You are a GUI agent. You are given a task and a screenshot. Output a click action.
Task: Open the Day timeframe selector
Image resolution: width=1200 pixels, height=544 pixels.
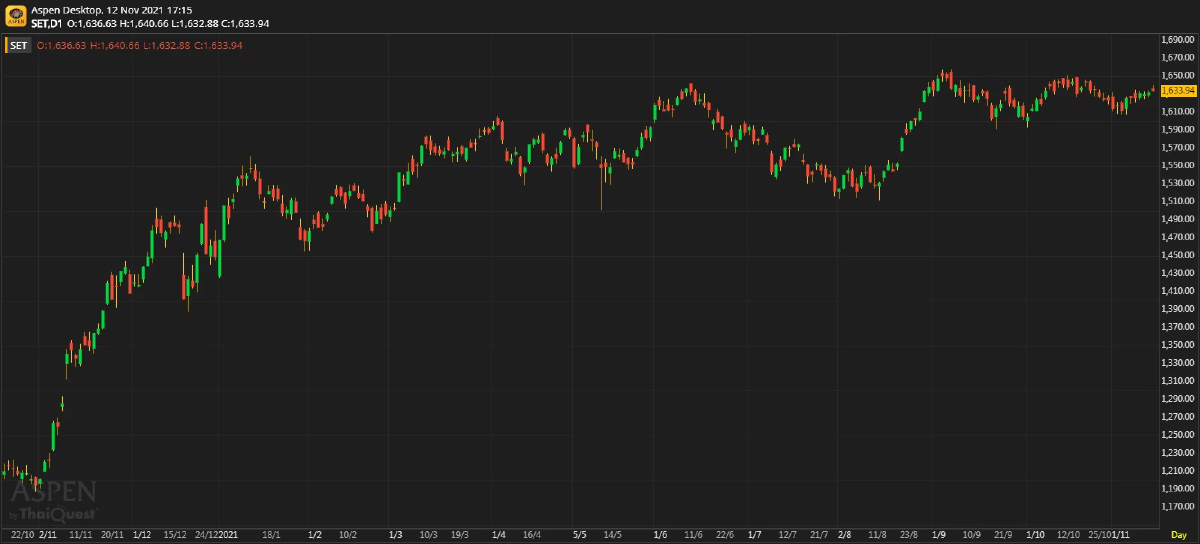pyautogui.click(x=1179, y=536)
